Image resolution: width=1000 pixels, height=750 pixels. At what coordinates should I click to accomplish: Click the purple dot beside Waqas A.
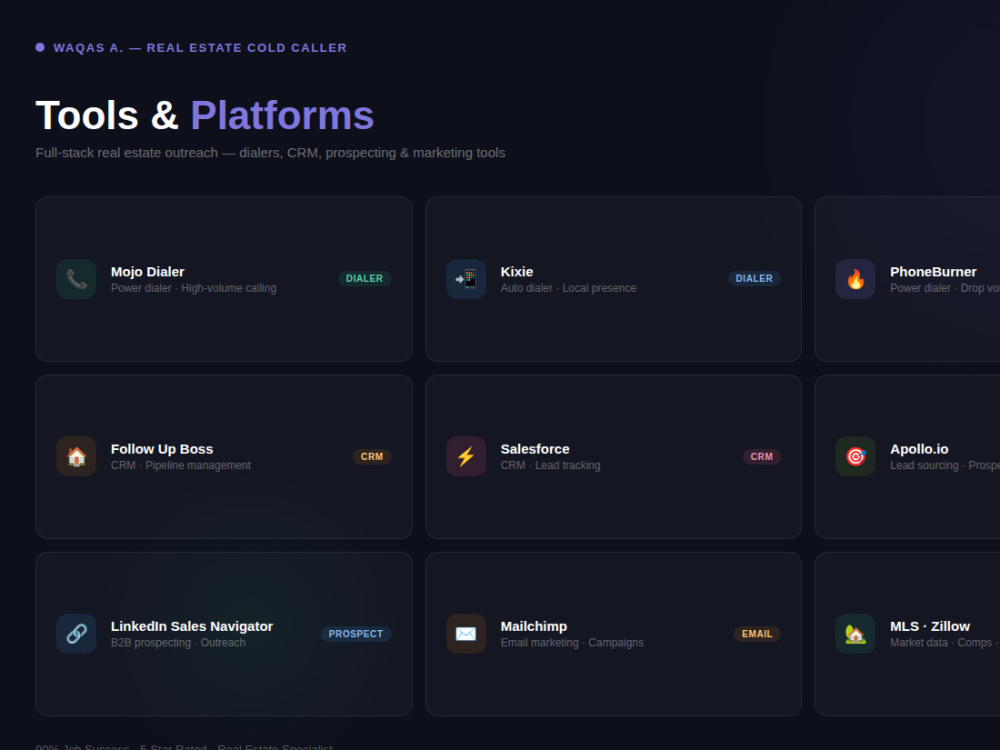(x=40, y=47)
